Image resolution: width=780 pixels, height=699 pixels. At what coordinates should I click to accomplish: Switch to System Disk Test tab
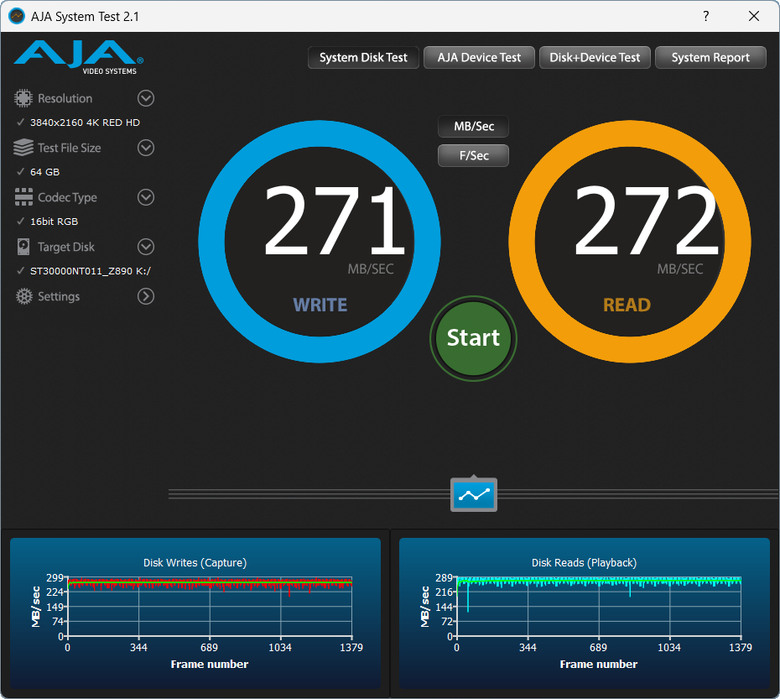click(363, 58)
